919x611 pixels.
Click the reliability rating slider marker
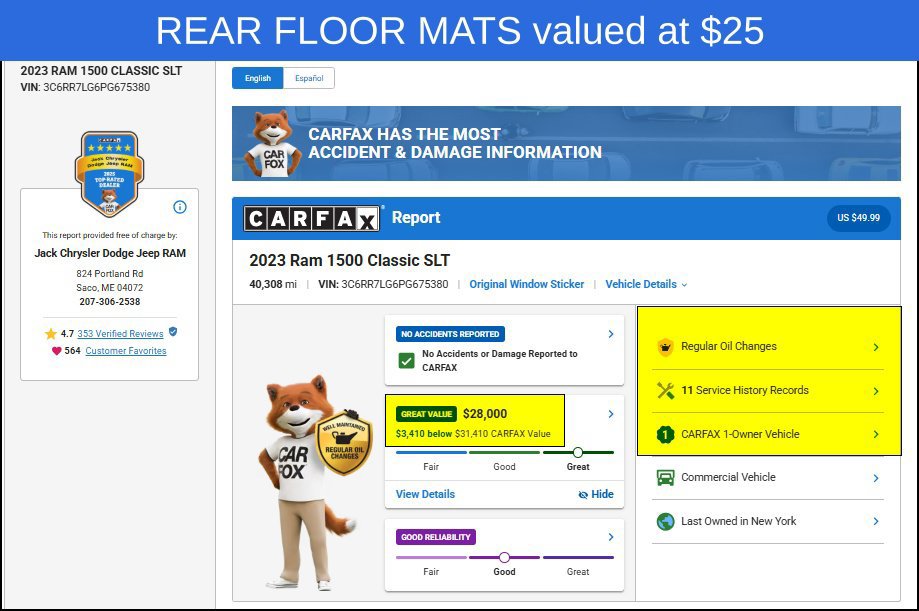(x=504, y=558)
